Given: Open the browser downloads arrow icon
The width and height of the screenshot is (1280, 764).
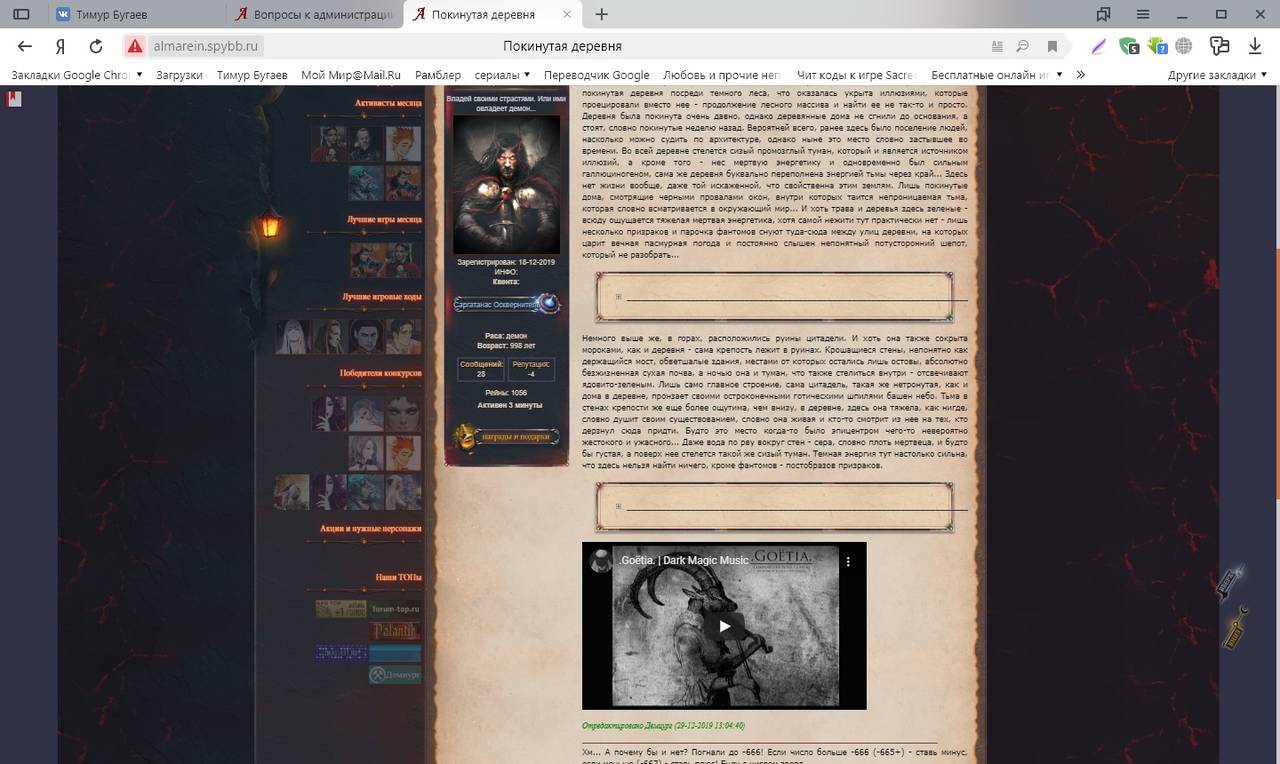Looking at the screenshot, I should 1254,46.
